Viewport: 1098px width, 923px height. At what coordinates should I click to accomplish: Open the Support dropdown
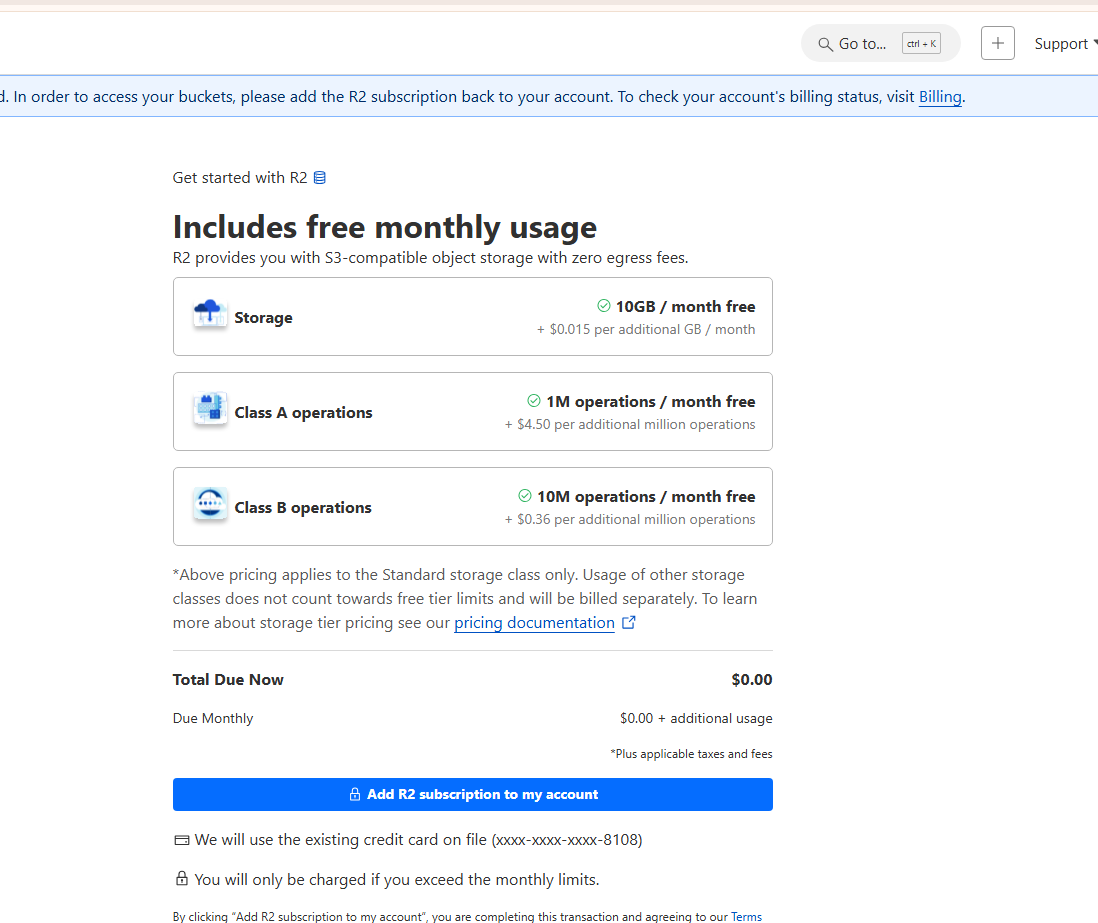click(1062, 43)
